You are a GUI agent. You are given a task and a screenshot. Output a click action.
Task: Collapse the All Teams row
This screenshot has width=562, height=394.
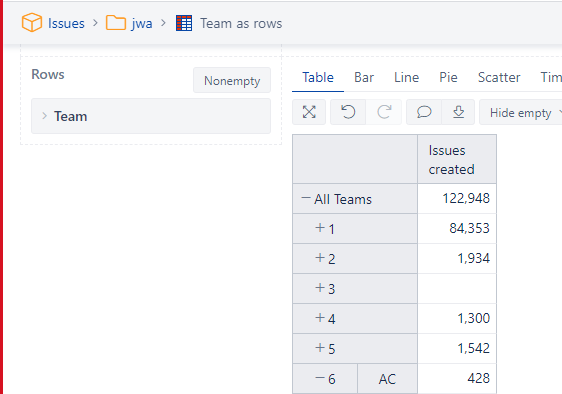click(x=306, y=198)
